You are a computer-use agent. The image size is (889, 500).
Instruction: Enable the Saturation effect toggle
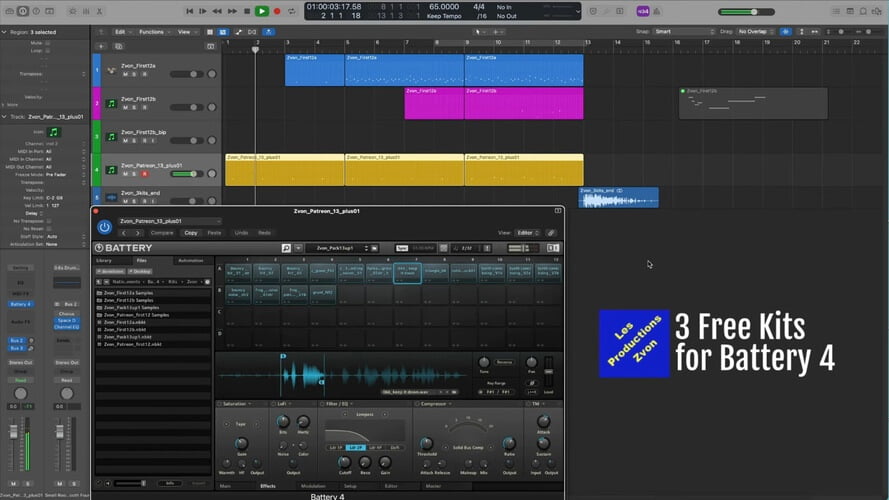(219, 404)
